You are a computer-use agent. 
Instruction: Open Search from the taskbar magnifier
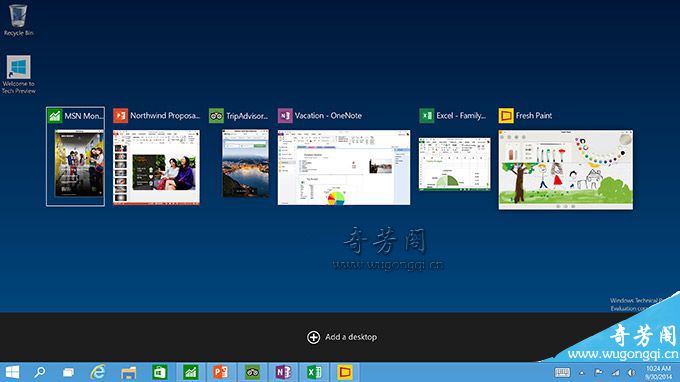(40, 372)
